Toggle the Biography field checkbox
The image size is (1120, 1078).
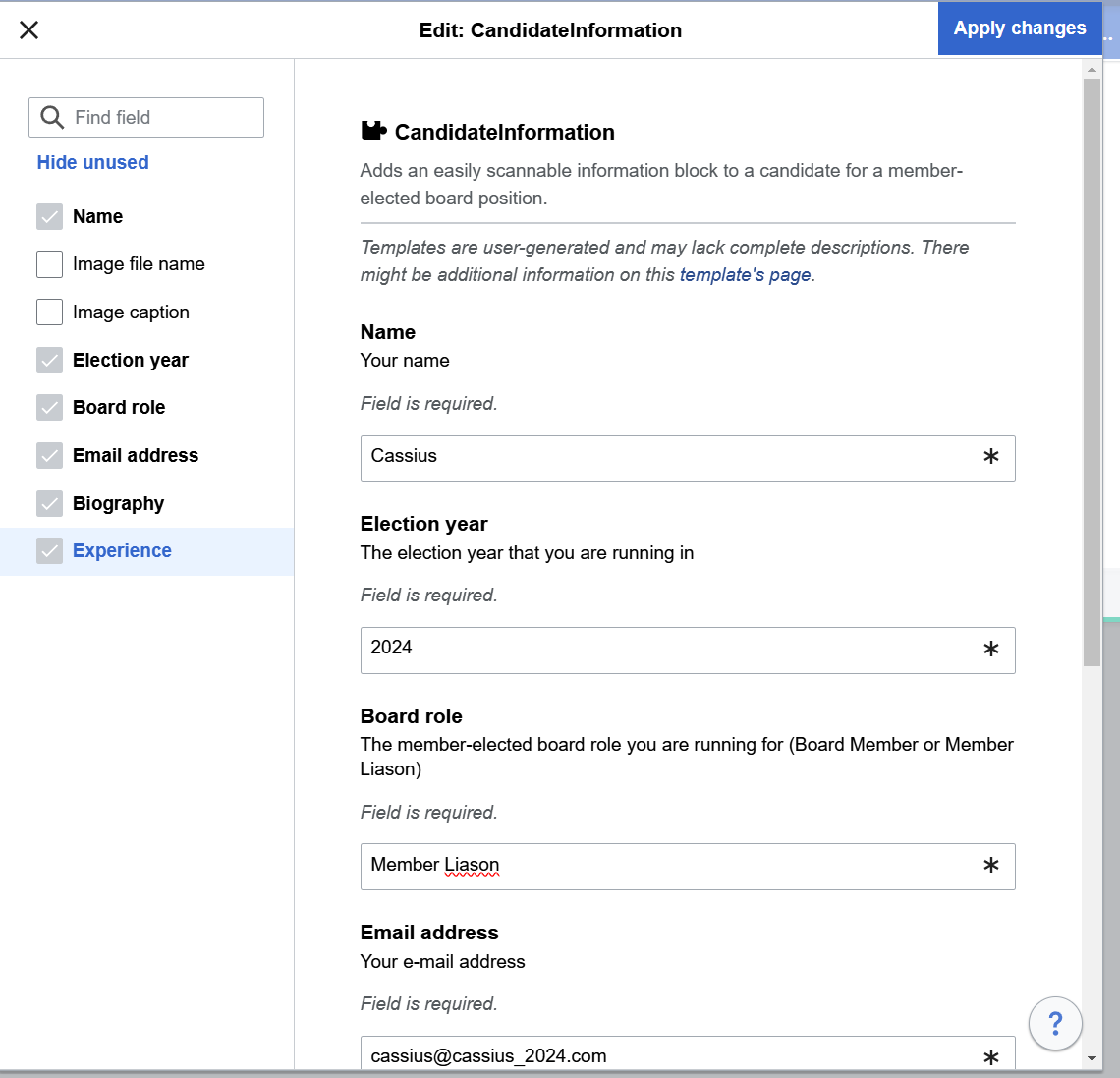pos(49,503)
